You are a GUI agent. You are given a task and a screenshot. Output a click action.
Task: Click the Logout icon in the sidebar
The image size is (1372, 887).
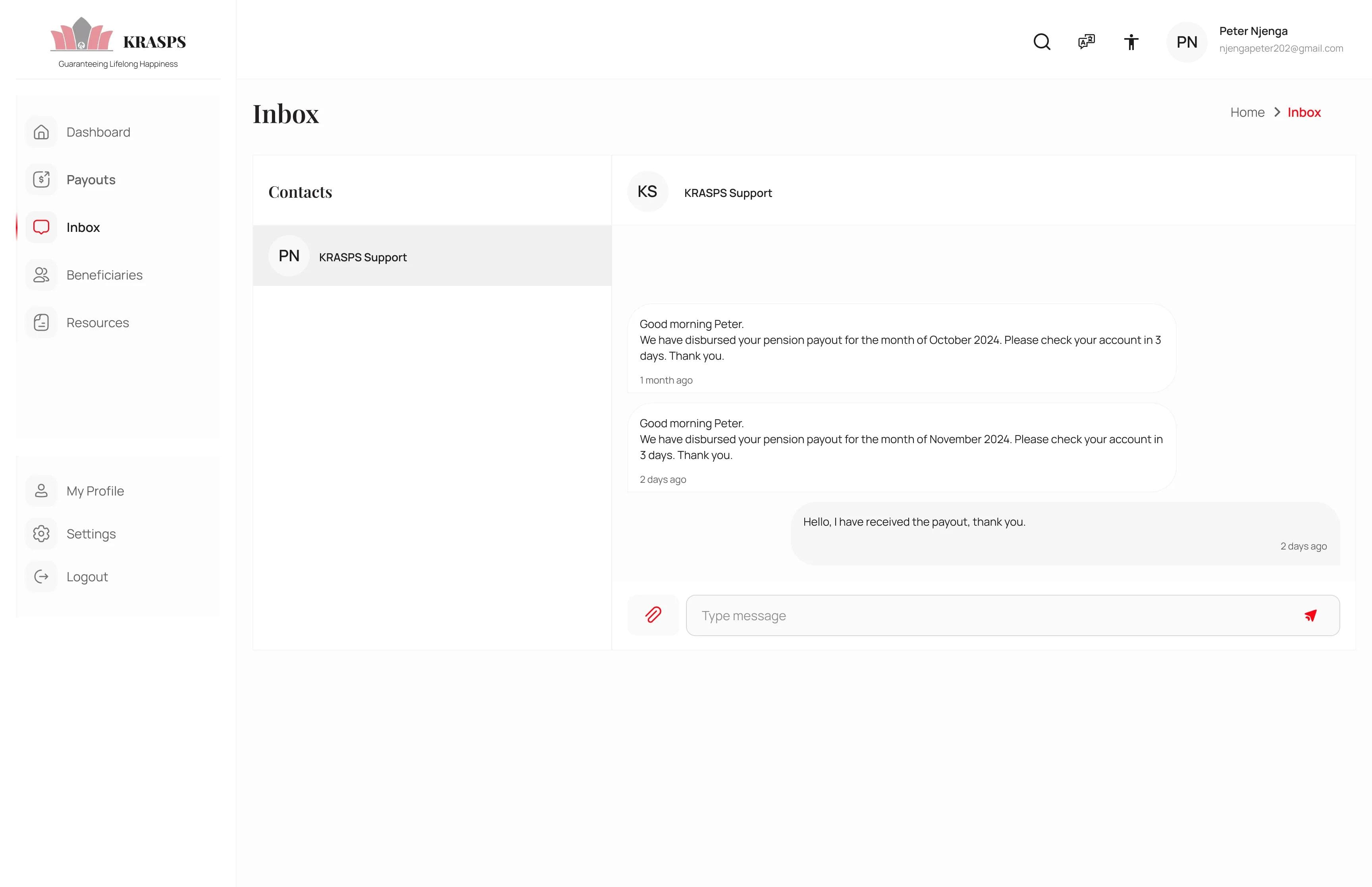click(x=41, y=577)
